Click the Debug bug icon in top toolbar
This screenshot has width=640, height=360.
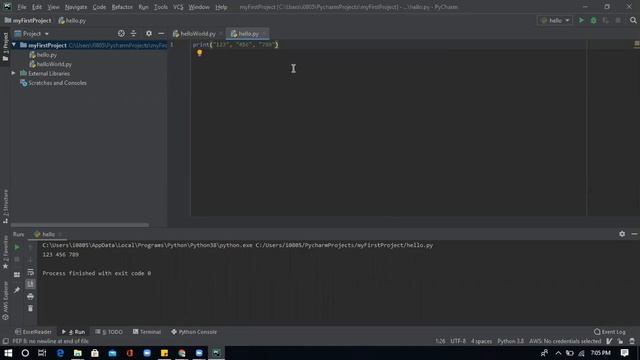coord(593,20)
